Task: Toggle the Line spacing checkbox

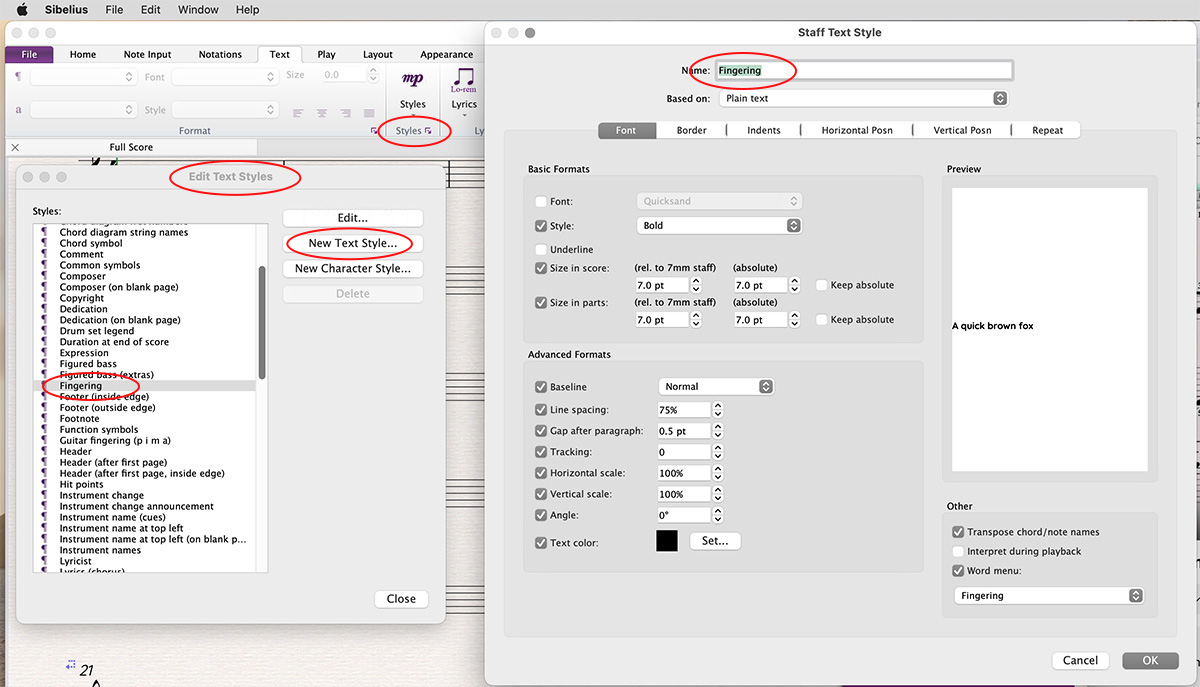Action: [x=541, y=410]
